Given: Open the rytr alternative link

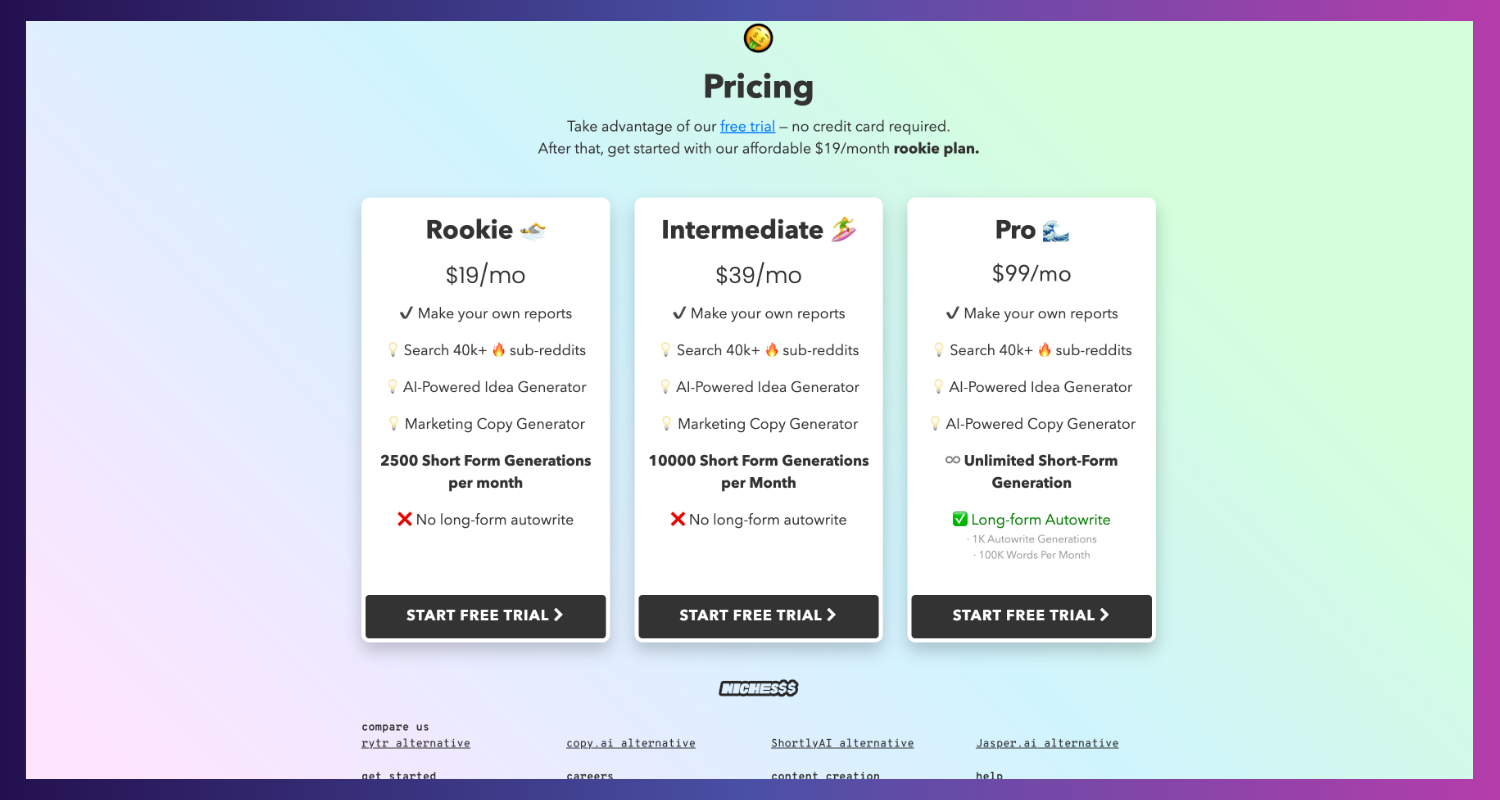Looking at the screenshot, I should click(416, 743).
